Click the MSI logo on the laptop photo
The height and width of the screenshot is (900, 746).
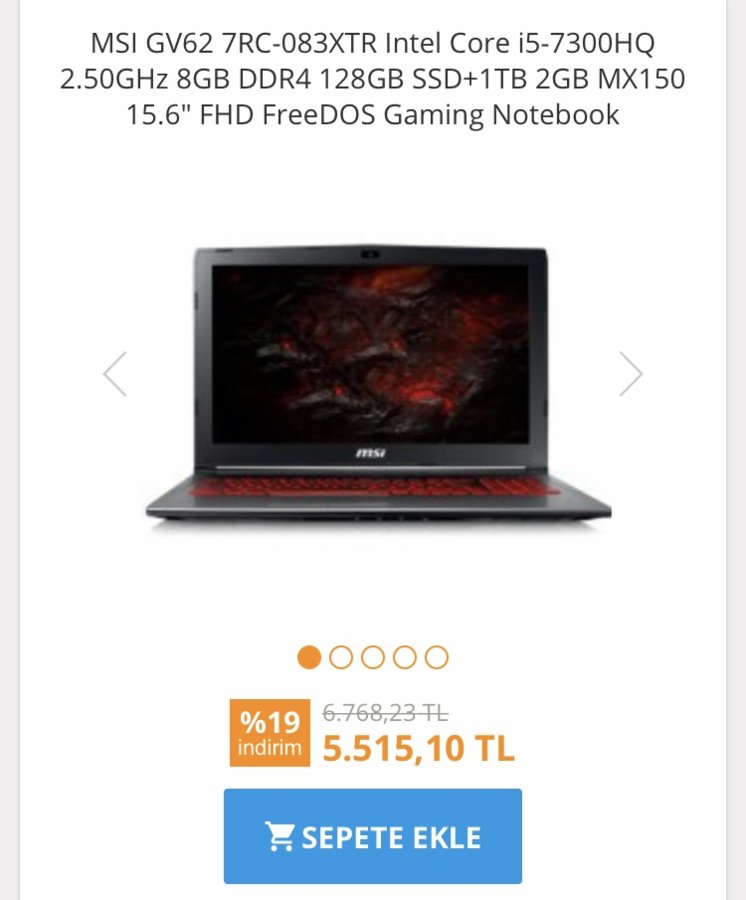370,453
